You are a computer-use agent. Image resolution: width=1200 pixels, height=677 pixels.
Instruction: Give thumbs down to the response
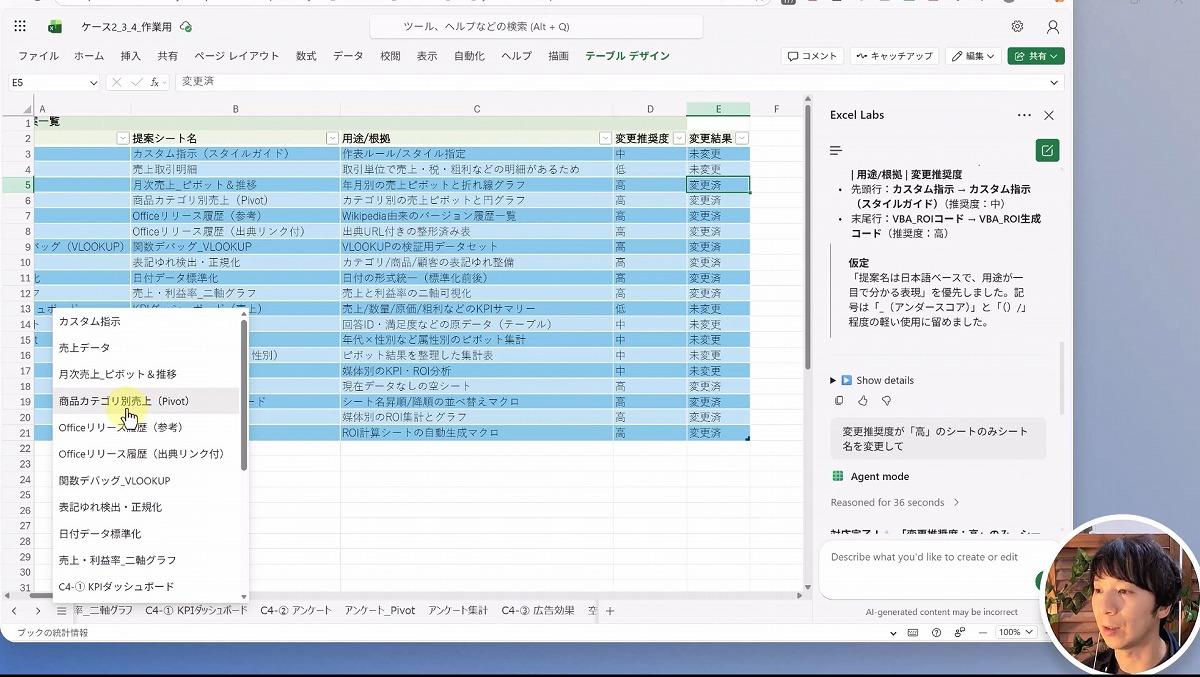click(886, 401)
